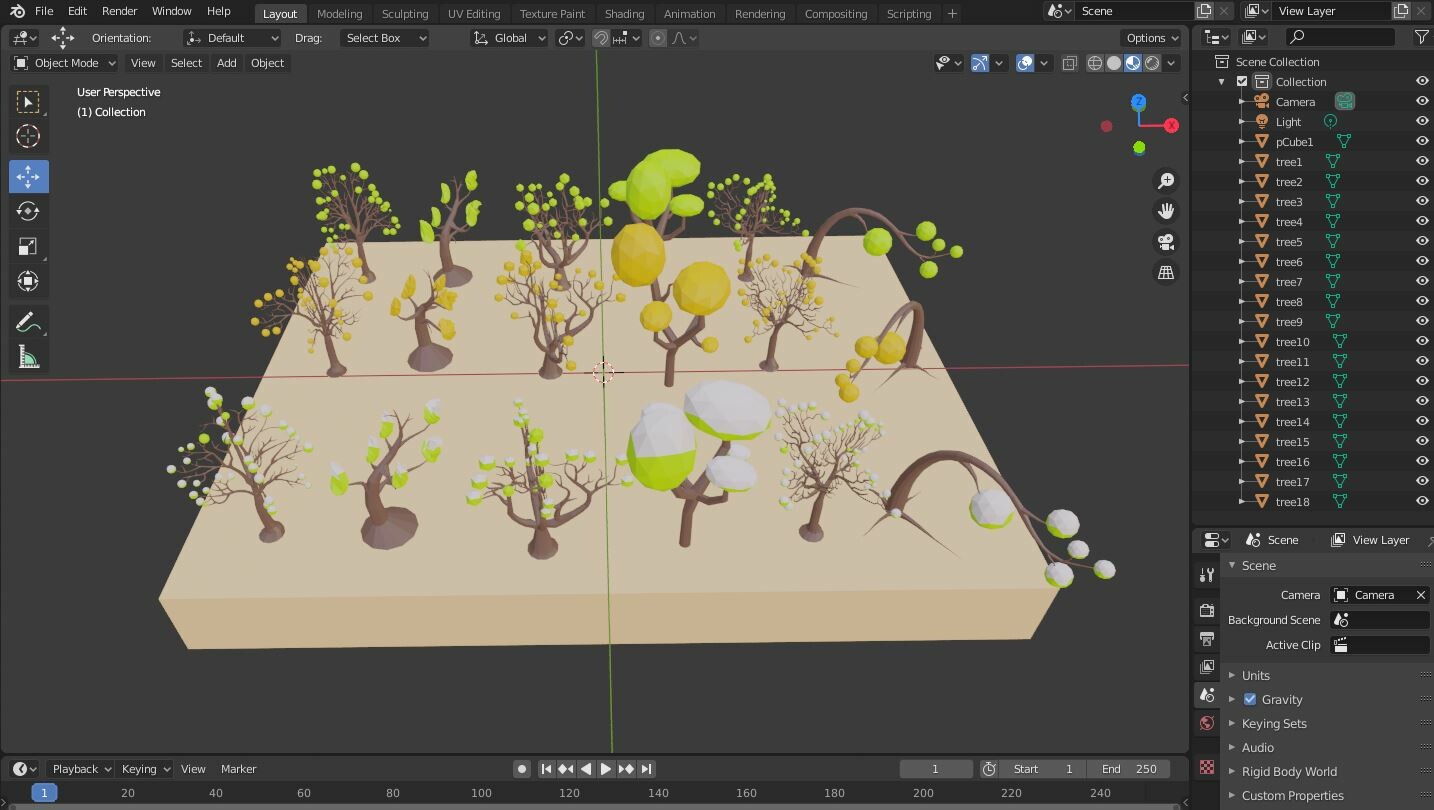The width and height of the screenshot is (1434, 810).
Task: Select the Rotate tool
Action: click(x=29, y=211)
